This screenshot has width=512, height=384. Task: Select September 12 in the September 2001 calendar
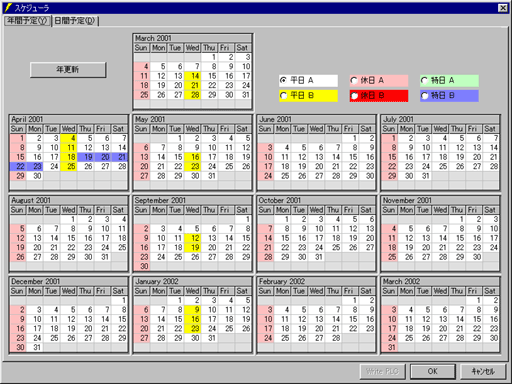point(195,238)
